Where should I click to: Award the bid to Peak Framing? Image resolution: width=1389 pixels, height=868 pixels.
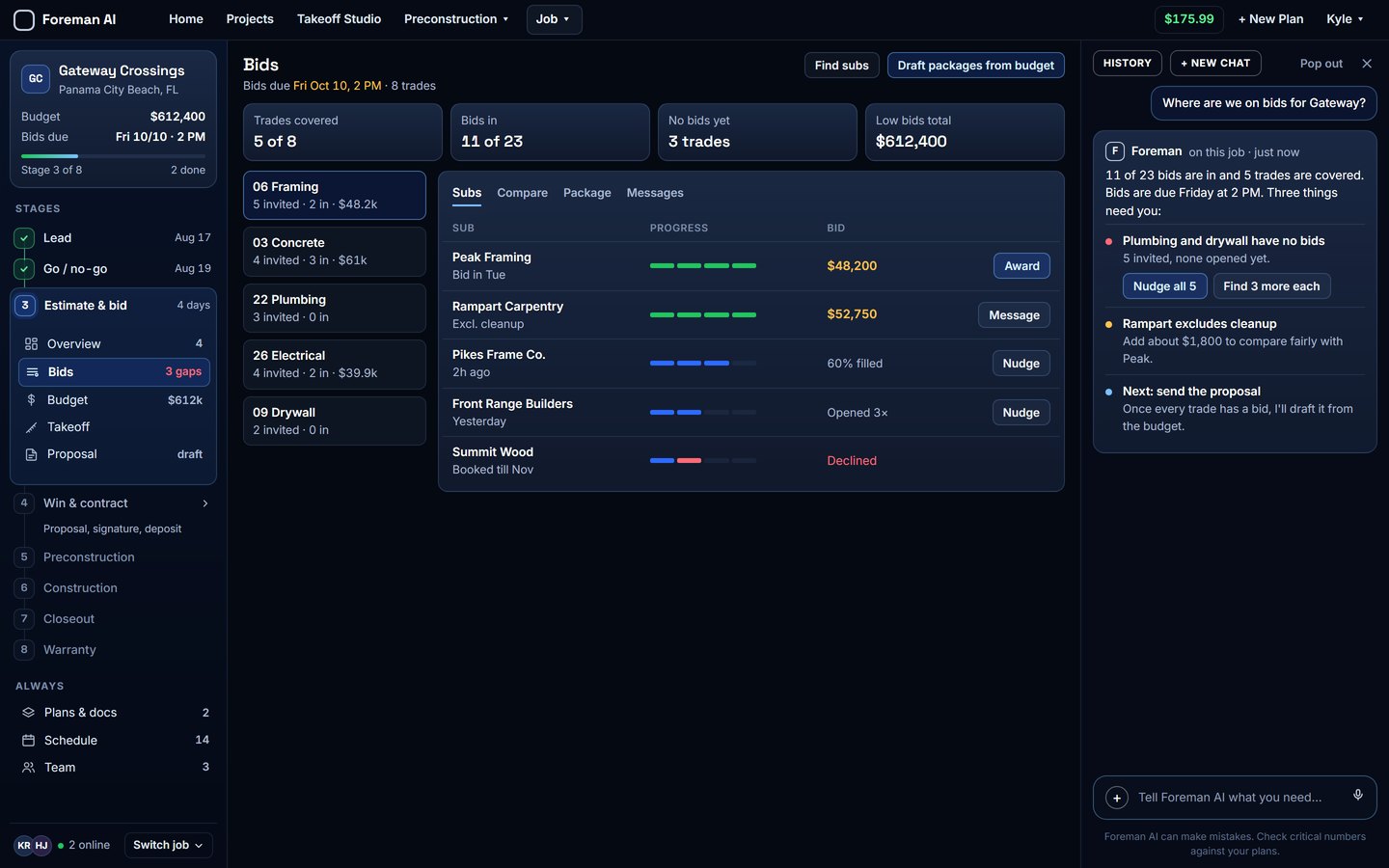tap(1021, 266)
